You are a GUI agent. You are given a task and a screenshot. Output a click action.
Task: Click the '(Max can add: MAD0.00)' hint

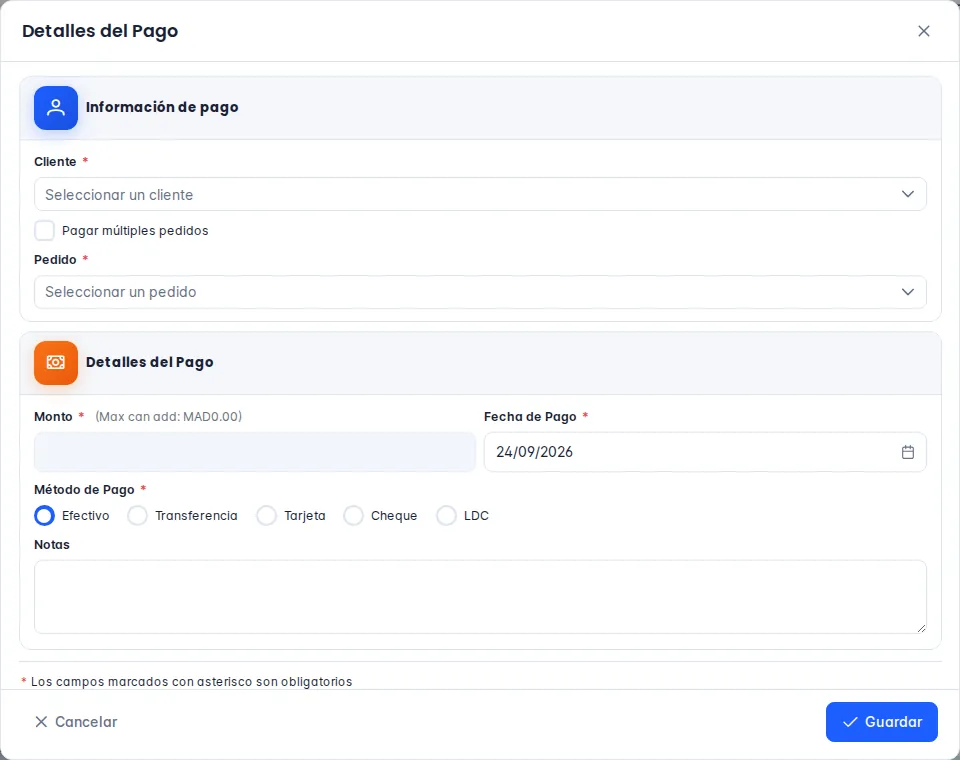168,416
